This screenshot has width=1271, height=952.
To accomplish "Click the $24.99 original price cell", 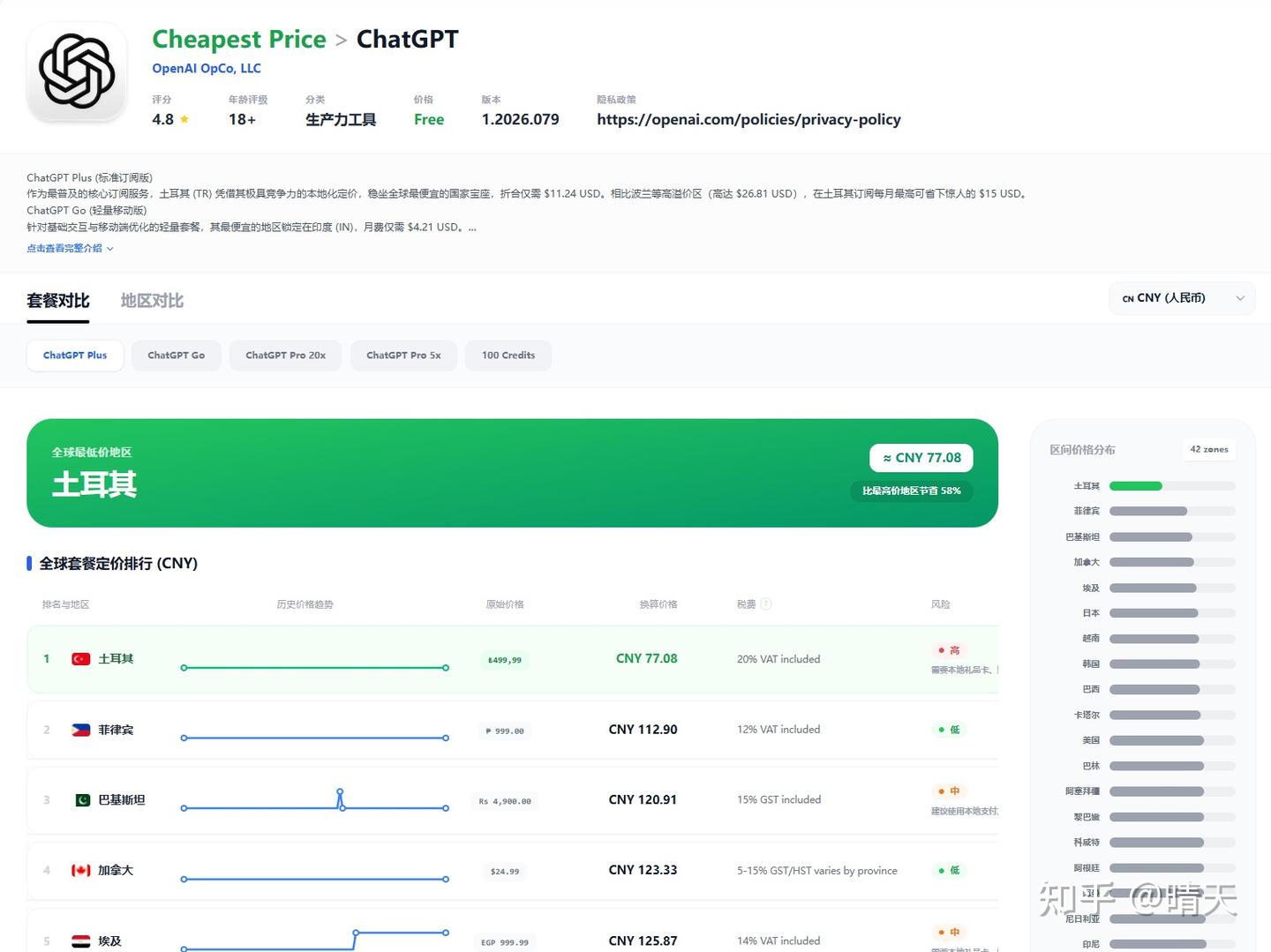I will pos(505,872).
